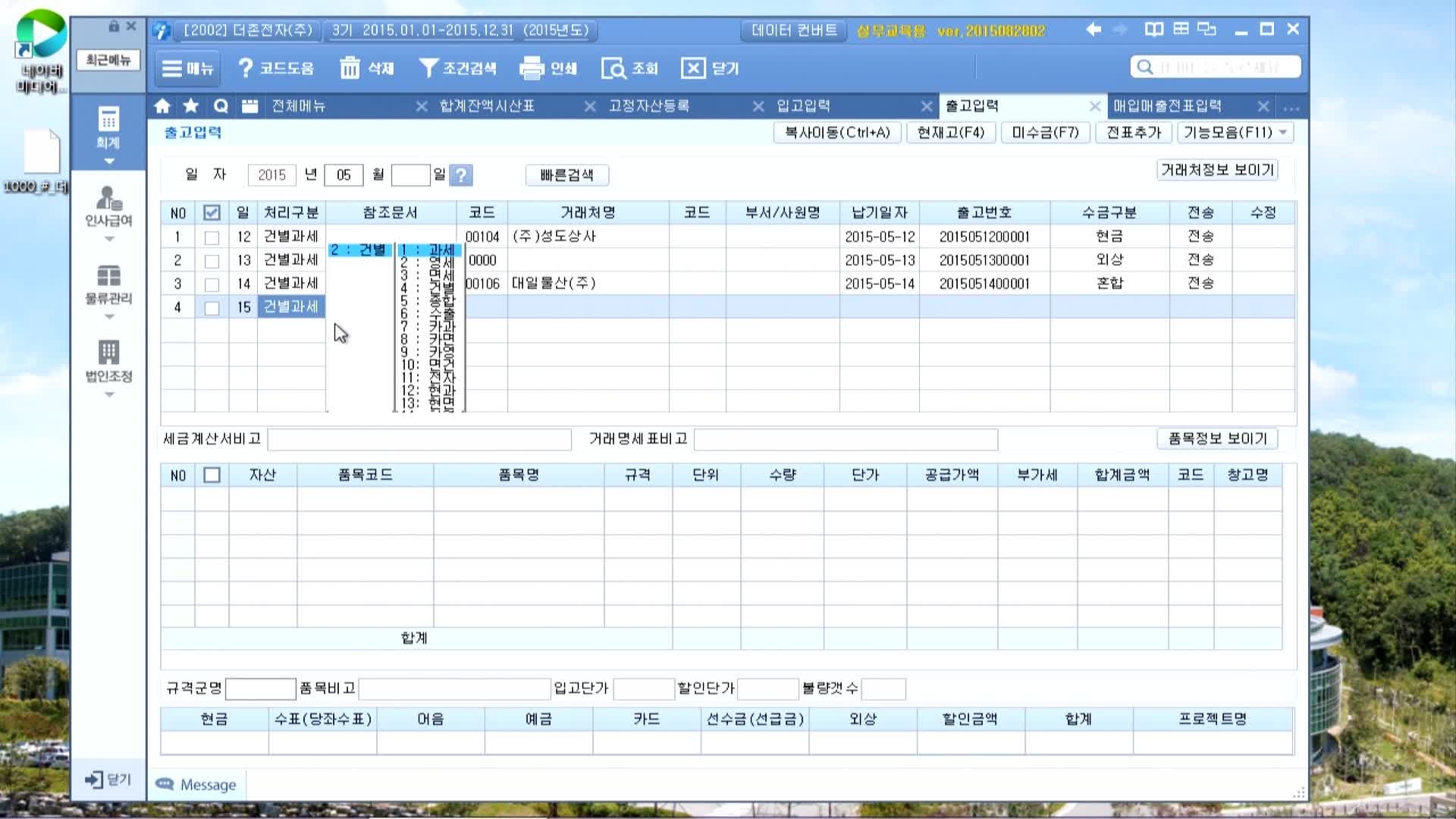Open the video player desktop shortcut
1456x819 pixels.
click(39, 52)
